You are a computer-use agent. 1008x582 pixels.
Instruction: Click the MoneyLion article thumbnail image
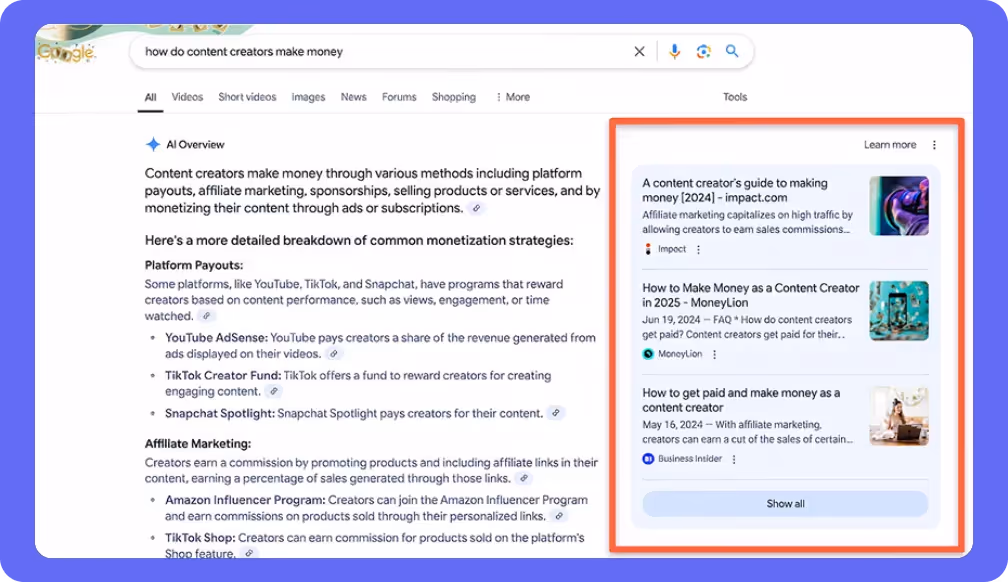(899, 311)
